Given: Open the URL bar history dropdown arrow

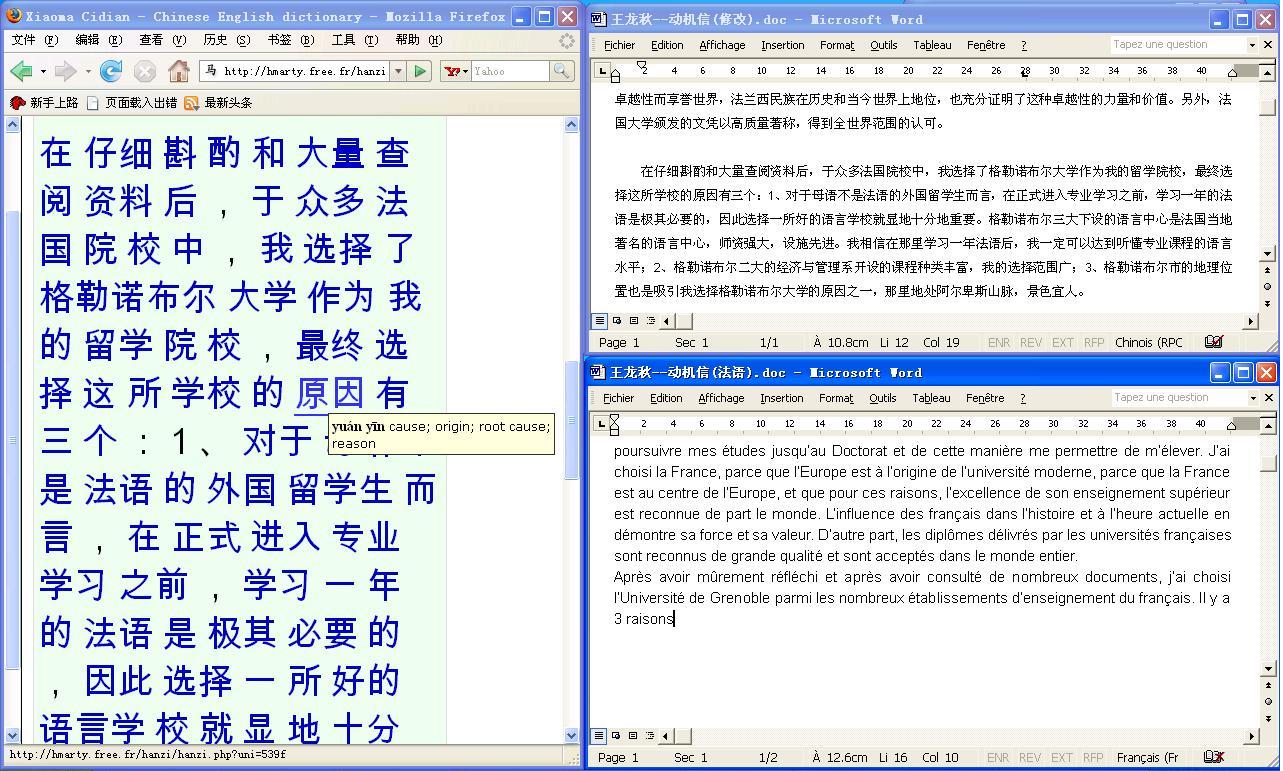Looking at the screenshot, I should 398,71.
